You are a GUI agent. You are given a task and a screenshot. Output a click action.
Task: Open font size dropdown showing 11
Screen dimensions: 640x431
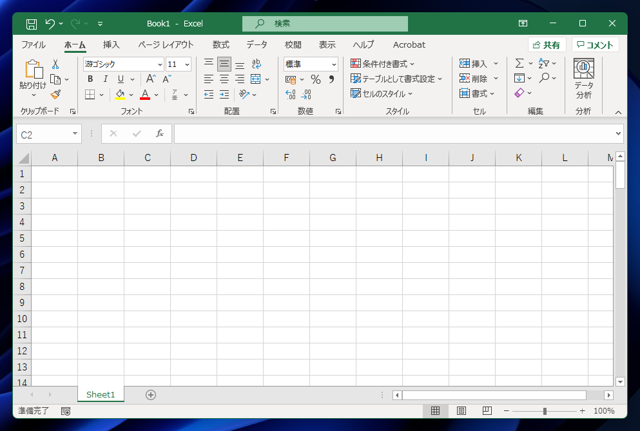click(x=187, y=64)
